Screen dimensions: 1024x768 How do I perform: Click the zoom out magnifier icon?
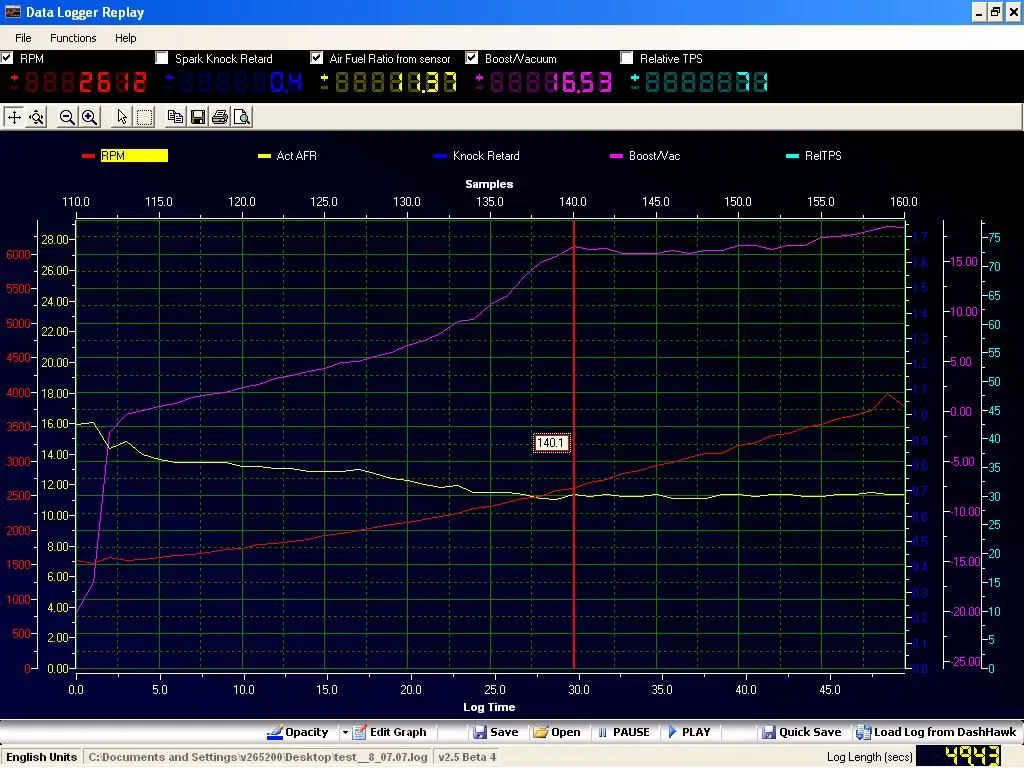click(x=67, y=117)
